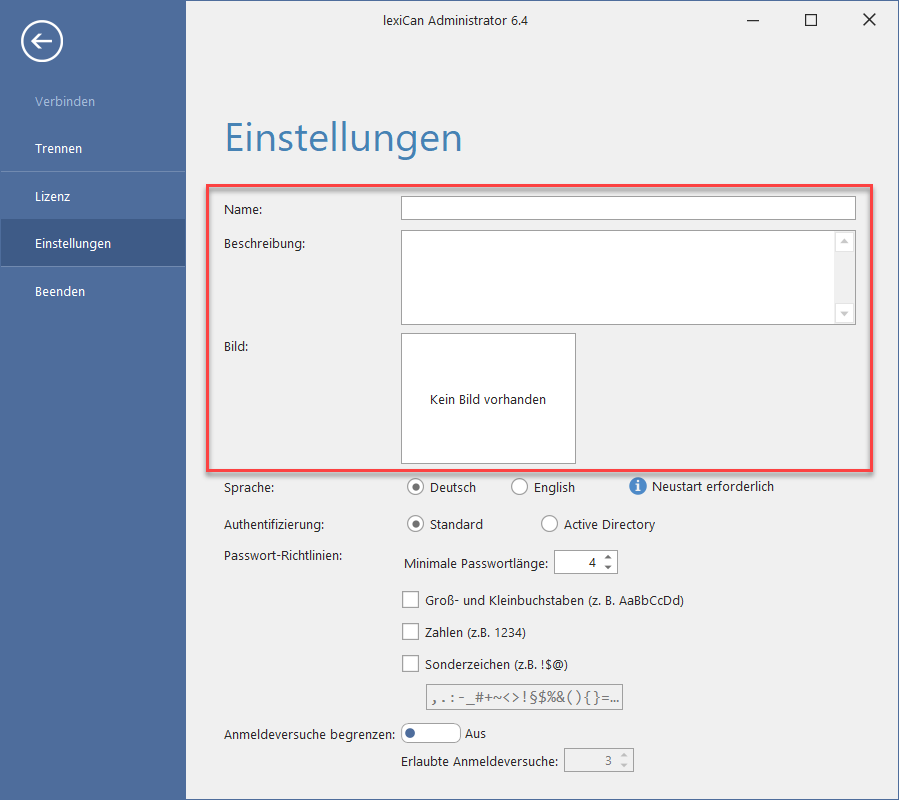This screenshot has width=899, height=800.
Task: Select the Deutsch language radio button
Action: tap(416, 487)
